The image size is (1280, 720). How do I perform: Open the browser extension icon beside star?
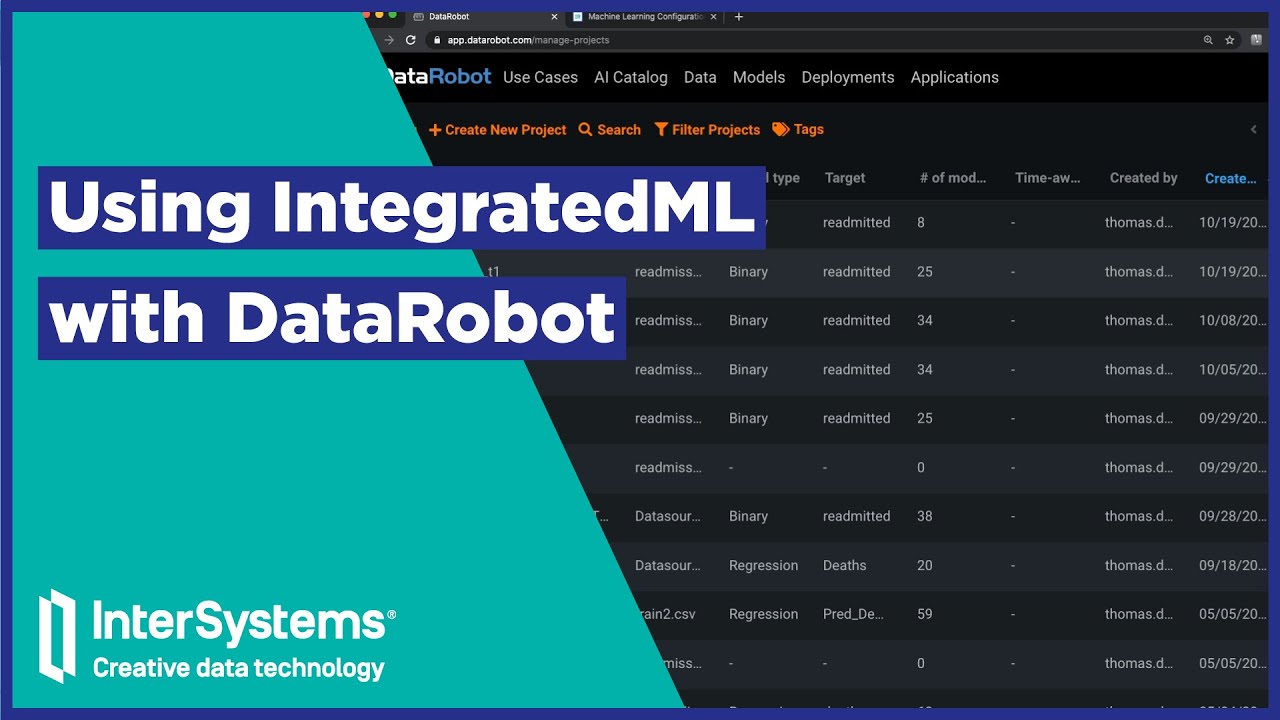(1256, 40)
